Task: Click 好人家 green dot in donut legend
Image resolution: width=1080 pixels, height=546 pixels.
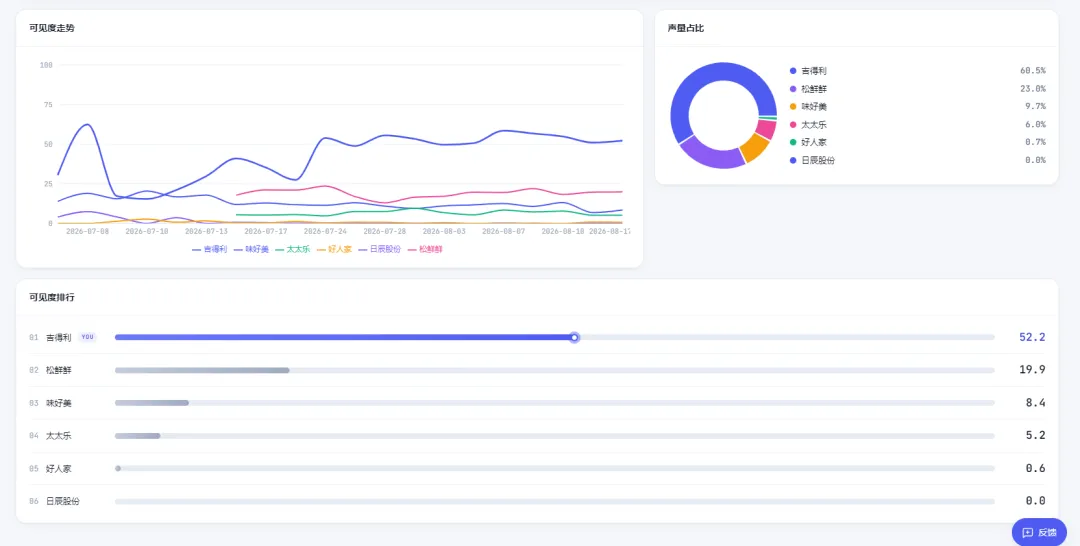Action: [793, 142]
